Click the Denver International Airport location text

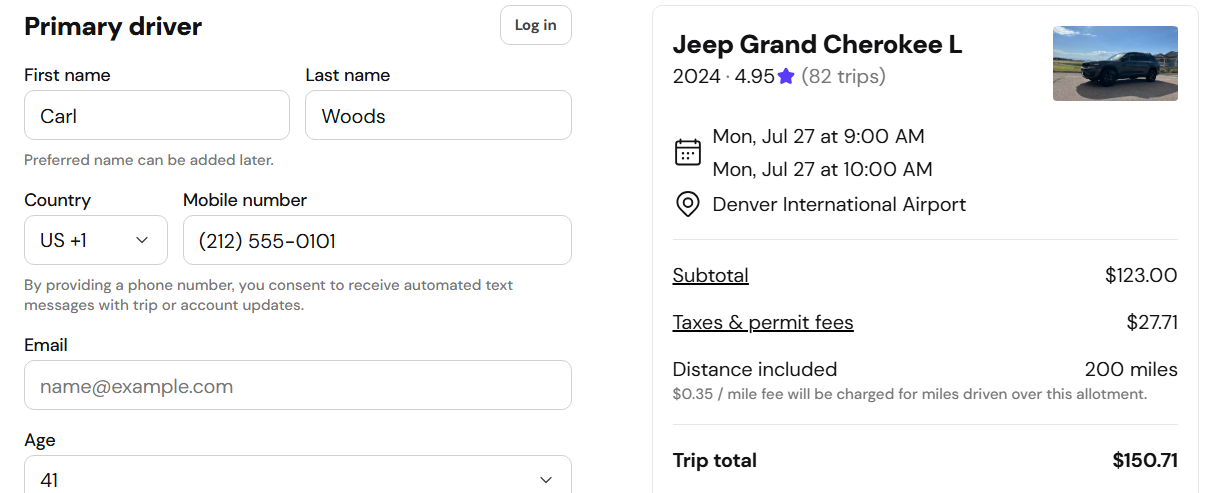[x=839, y=205]
